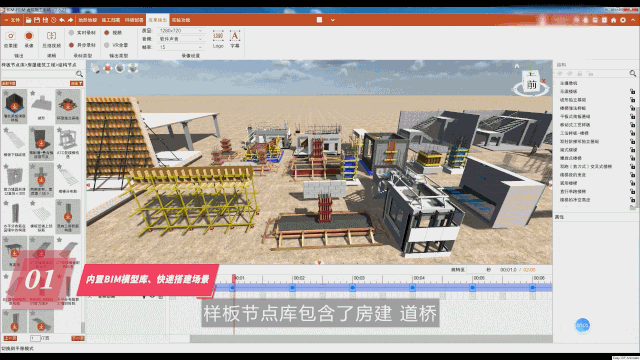Select the 异步录制 radio button

tap(71, 45)
